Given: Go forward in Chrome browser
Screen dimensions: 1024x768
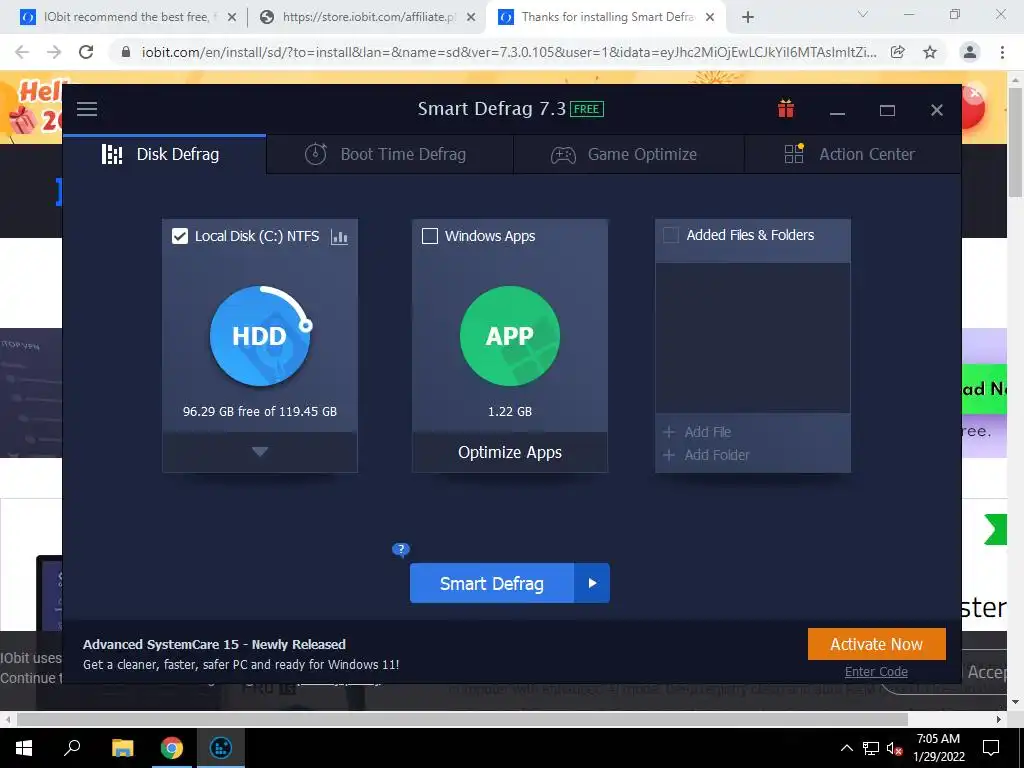Looking at the screenshot, I should pos(54,52).
